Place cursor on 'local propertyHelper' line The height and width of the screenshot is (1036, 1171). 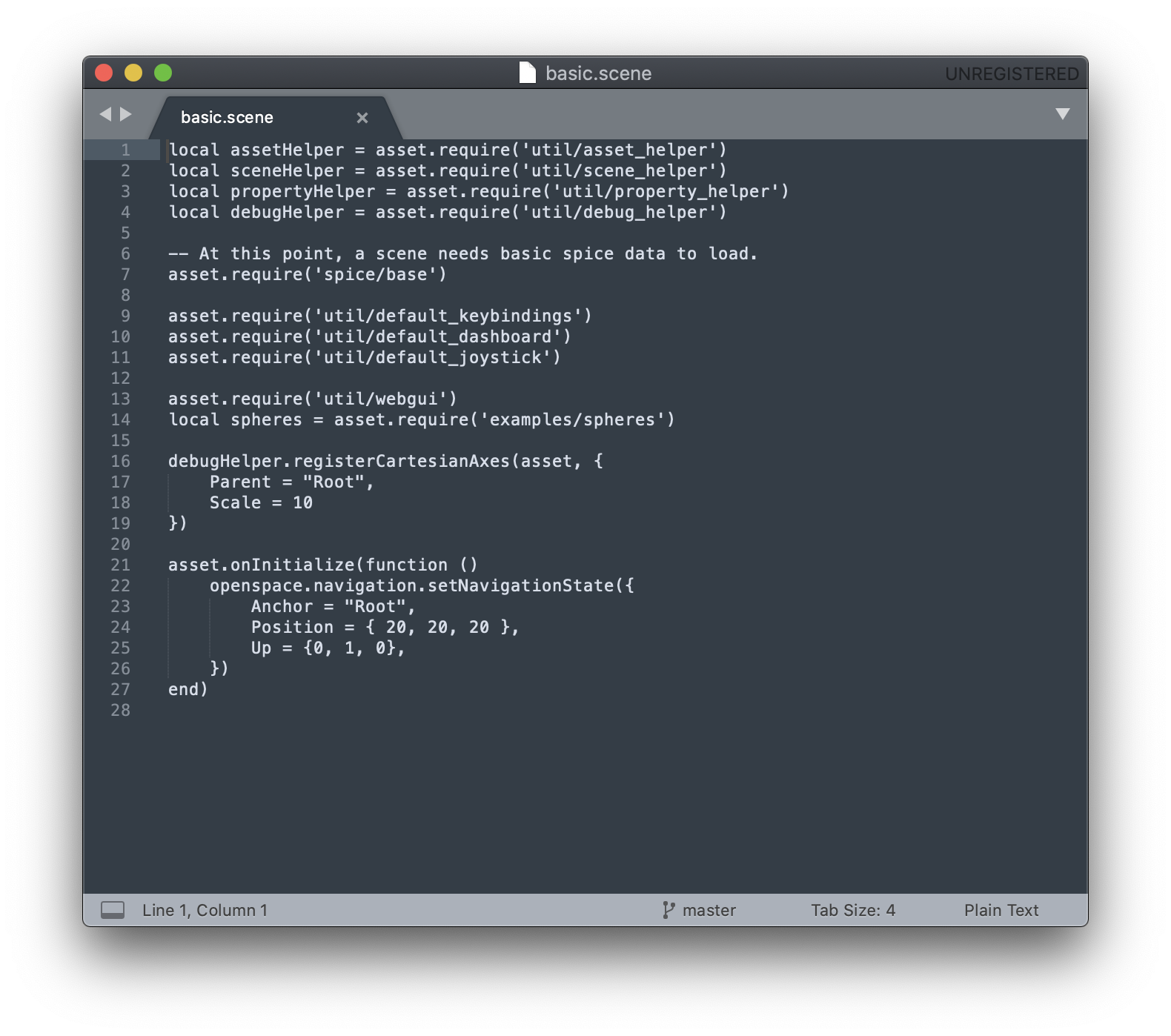(479, 191)
